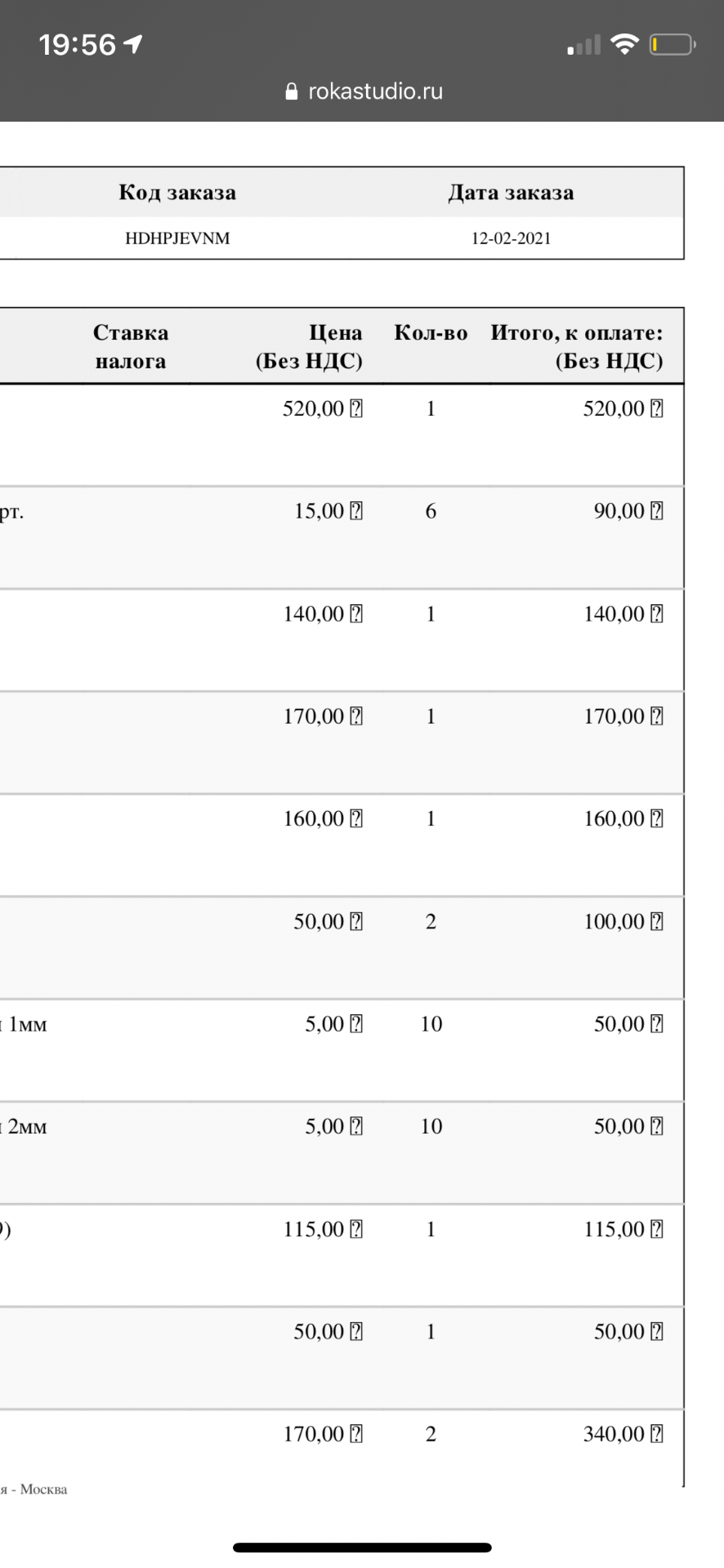This screenshot has width=724, height=1568.
Task: Select the "Дата заказа" column header
Action: point(511,193)
